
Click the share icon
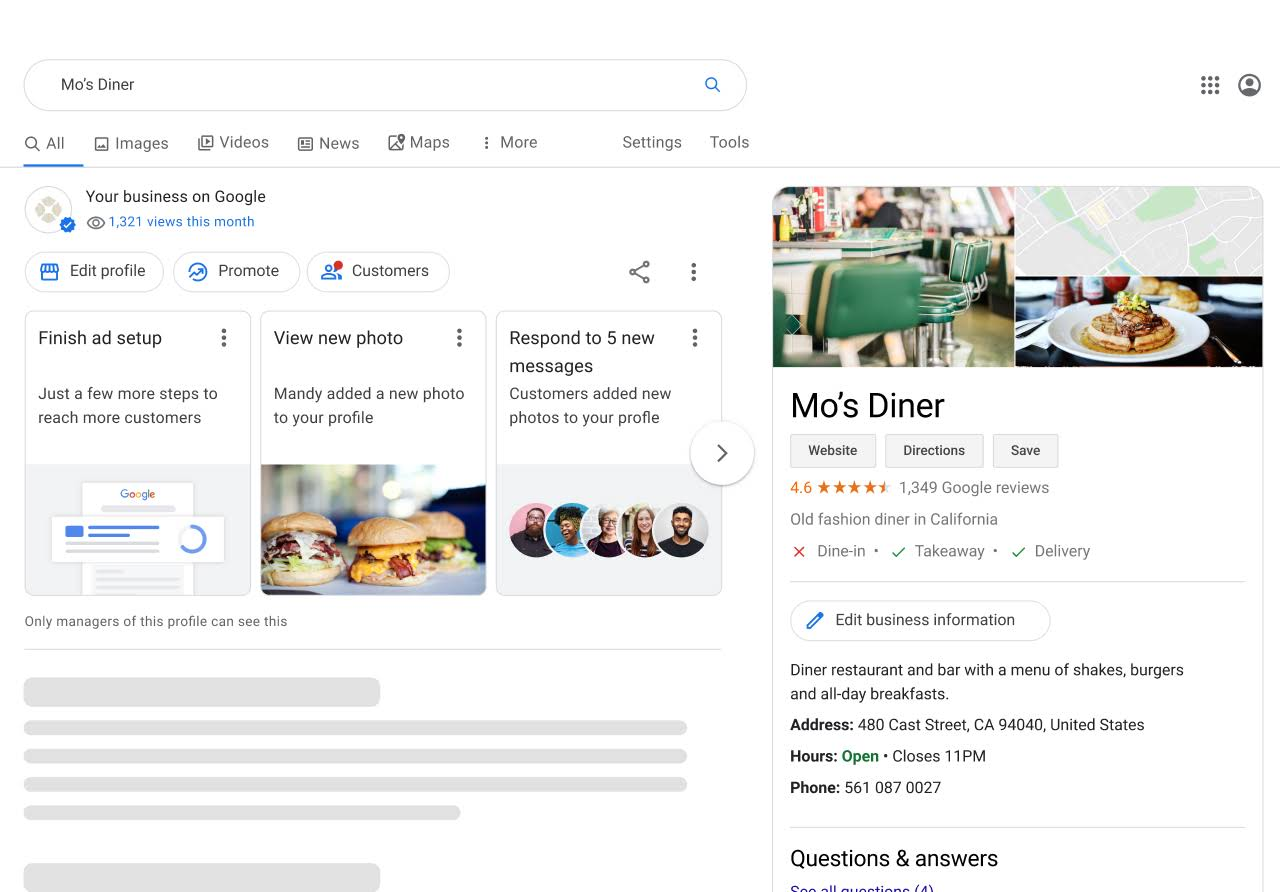coord(639,272)
